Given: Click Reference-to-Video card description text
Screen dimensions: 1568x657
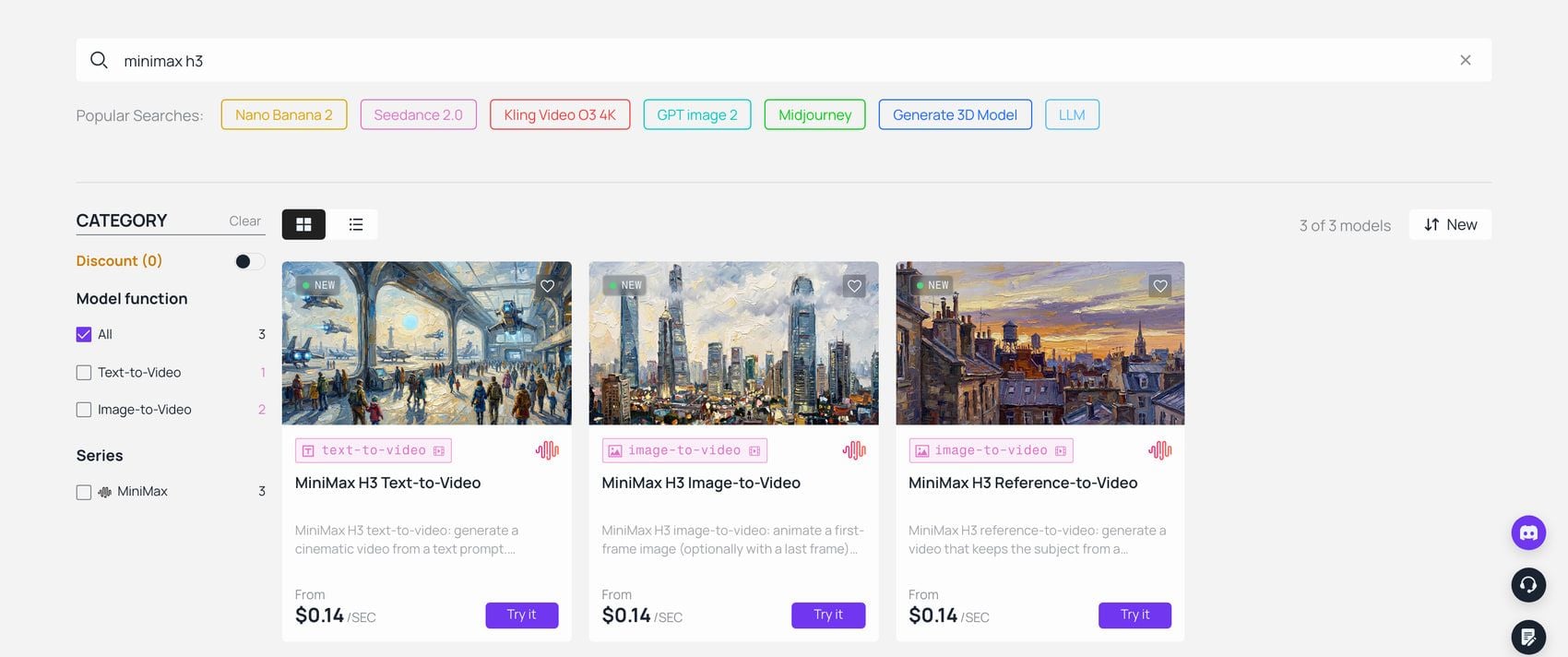Looking at the screenshot, I should point(1038,540).
